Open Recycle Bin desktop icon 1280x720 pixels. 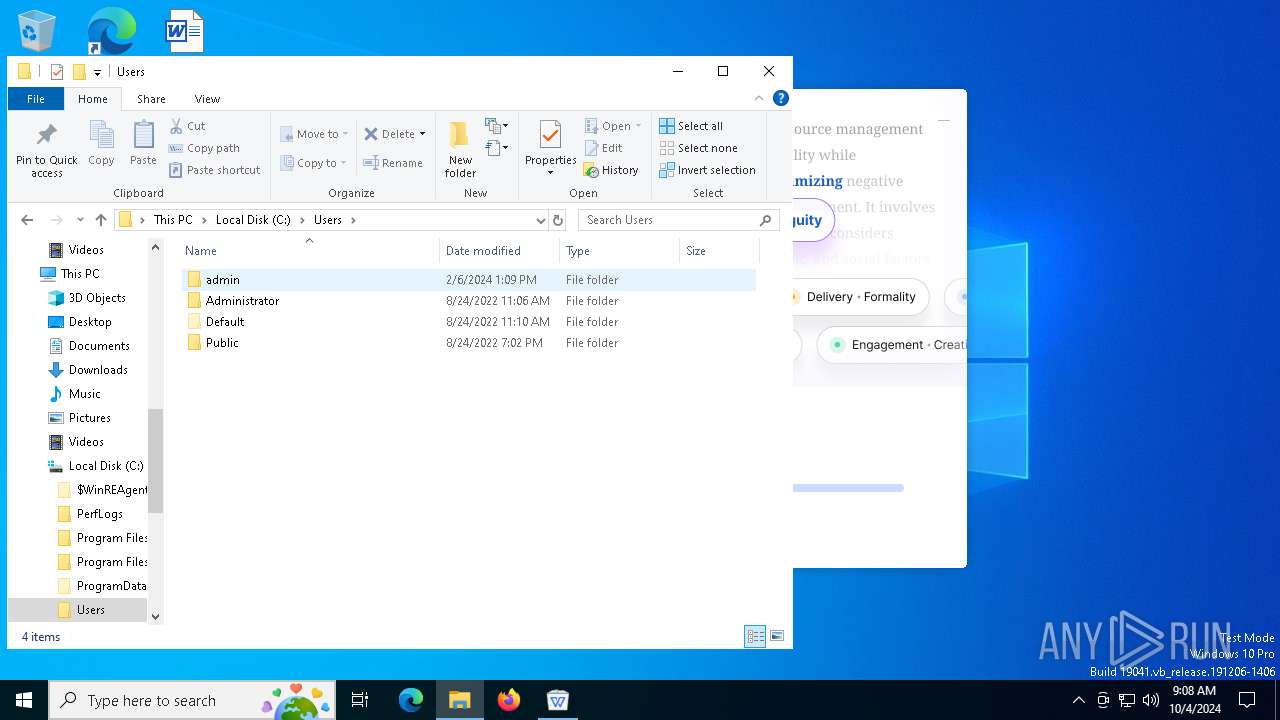coord(37,30)
